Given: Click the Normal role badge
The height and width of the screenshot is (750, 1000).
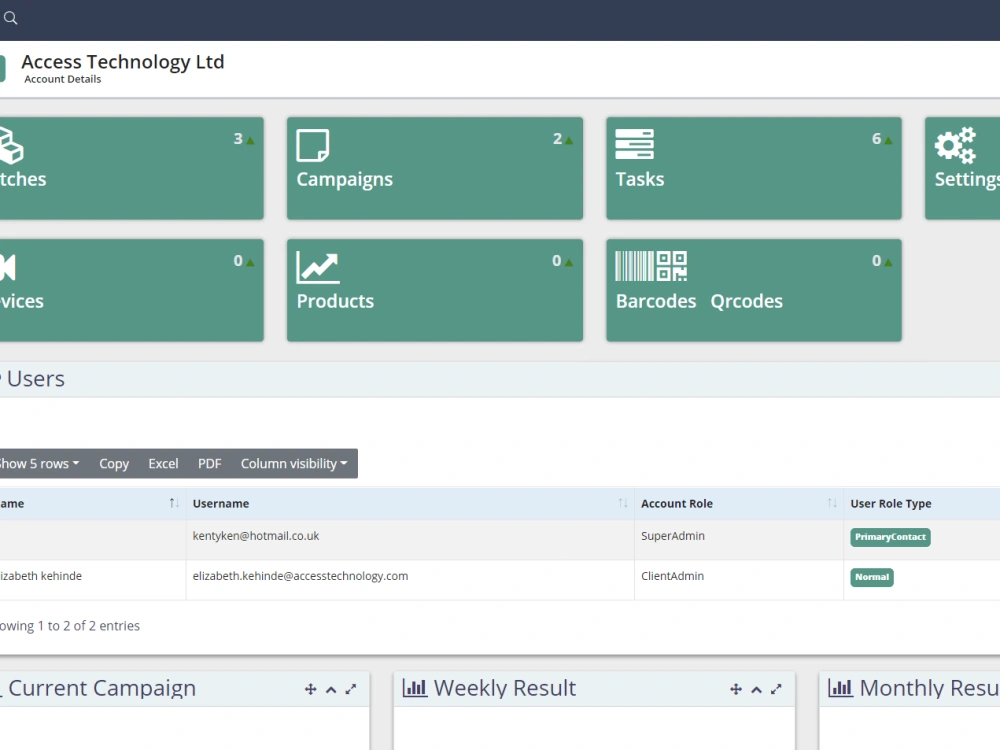Looking at the screenshot, I should 872,577.
